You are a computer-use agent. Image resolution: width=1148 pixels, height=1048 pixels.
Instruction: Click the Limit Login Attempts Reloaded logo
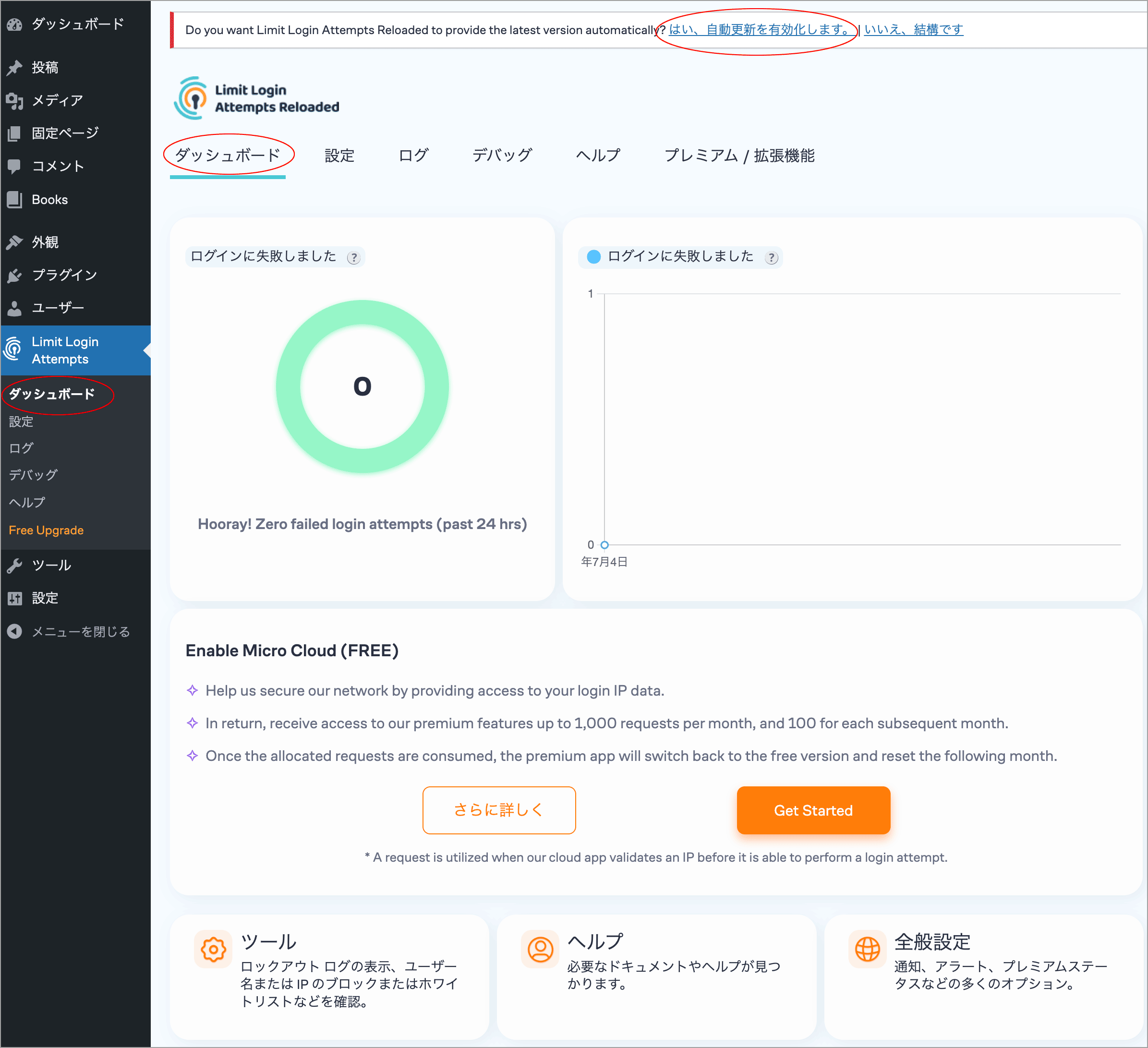click(257, 98)
